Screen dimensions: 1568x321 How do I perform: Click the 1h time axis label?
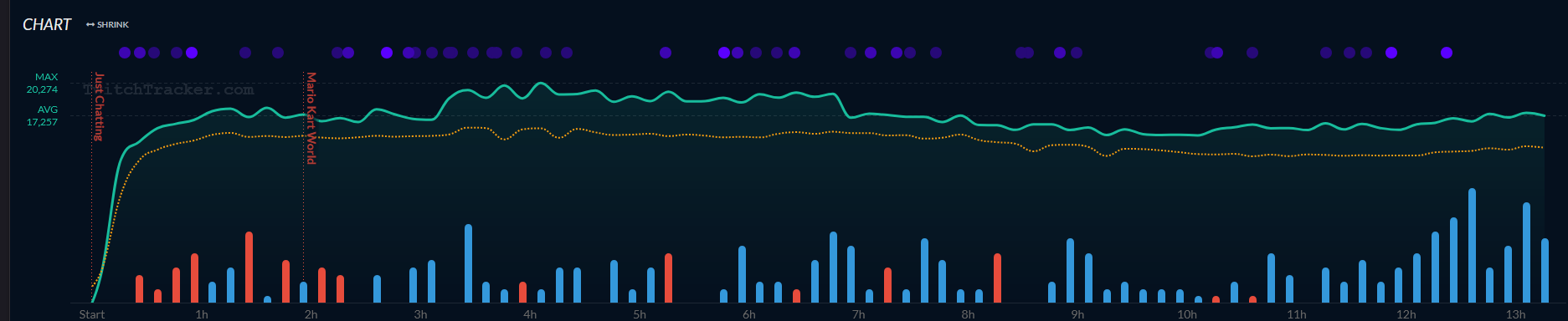tap(202, 314)
